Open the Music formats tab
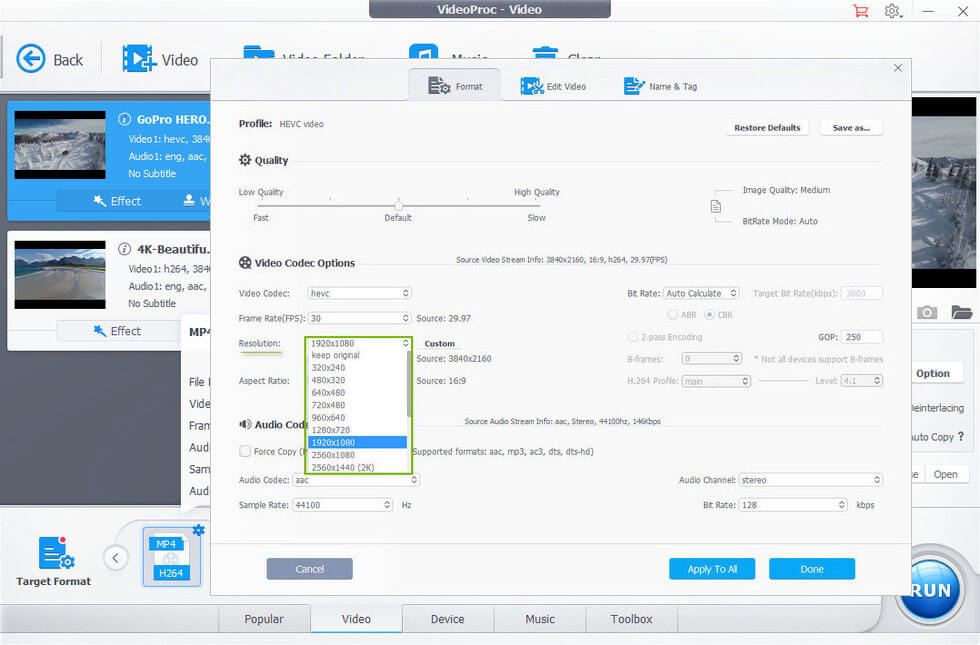The height and width of the screenshot is (645, 980). (x=540, y=619)
